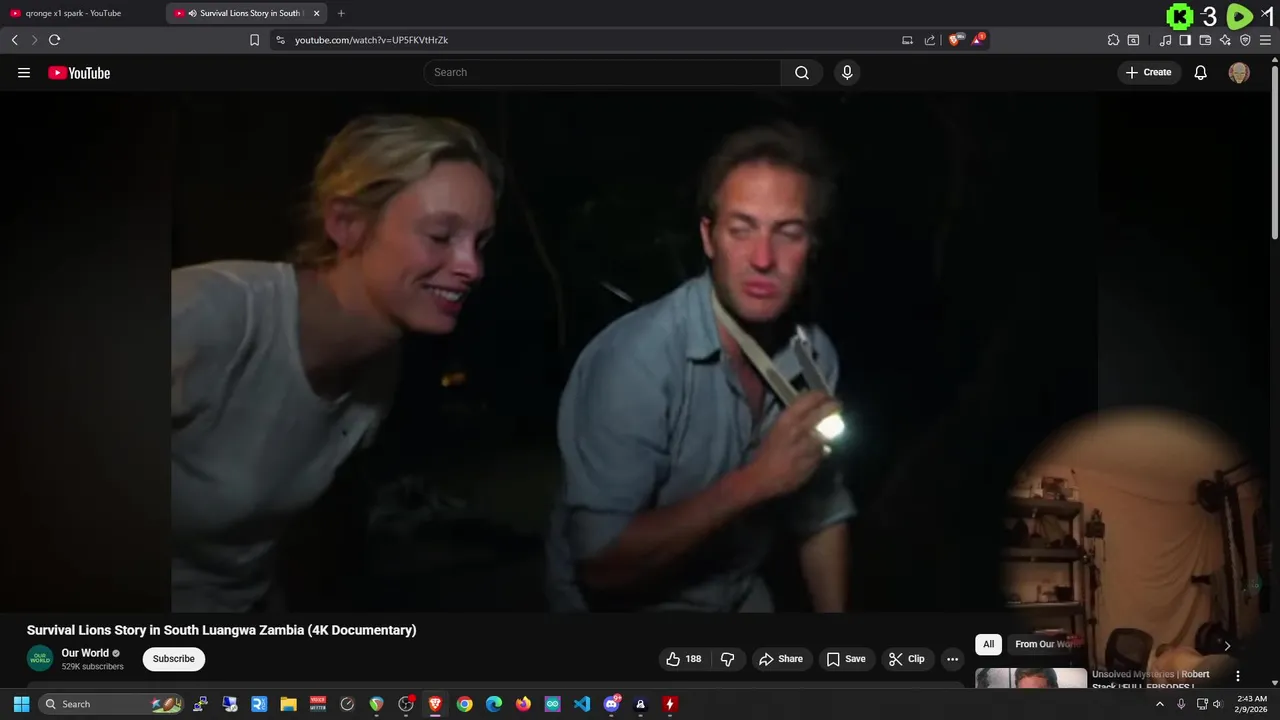Viewport: 1280px width, 720px height.
Task: Open the account avatar menu
Action: [x=1239, y=72]
